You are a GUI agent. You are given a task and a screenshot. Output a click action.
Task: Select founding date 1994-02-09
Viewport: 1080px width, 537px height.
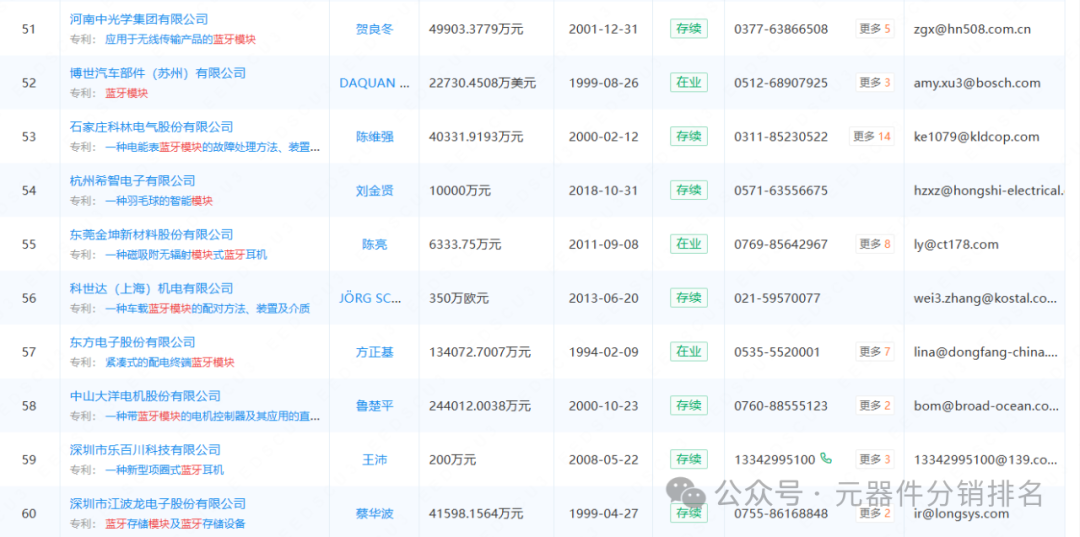click(604, 352)
